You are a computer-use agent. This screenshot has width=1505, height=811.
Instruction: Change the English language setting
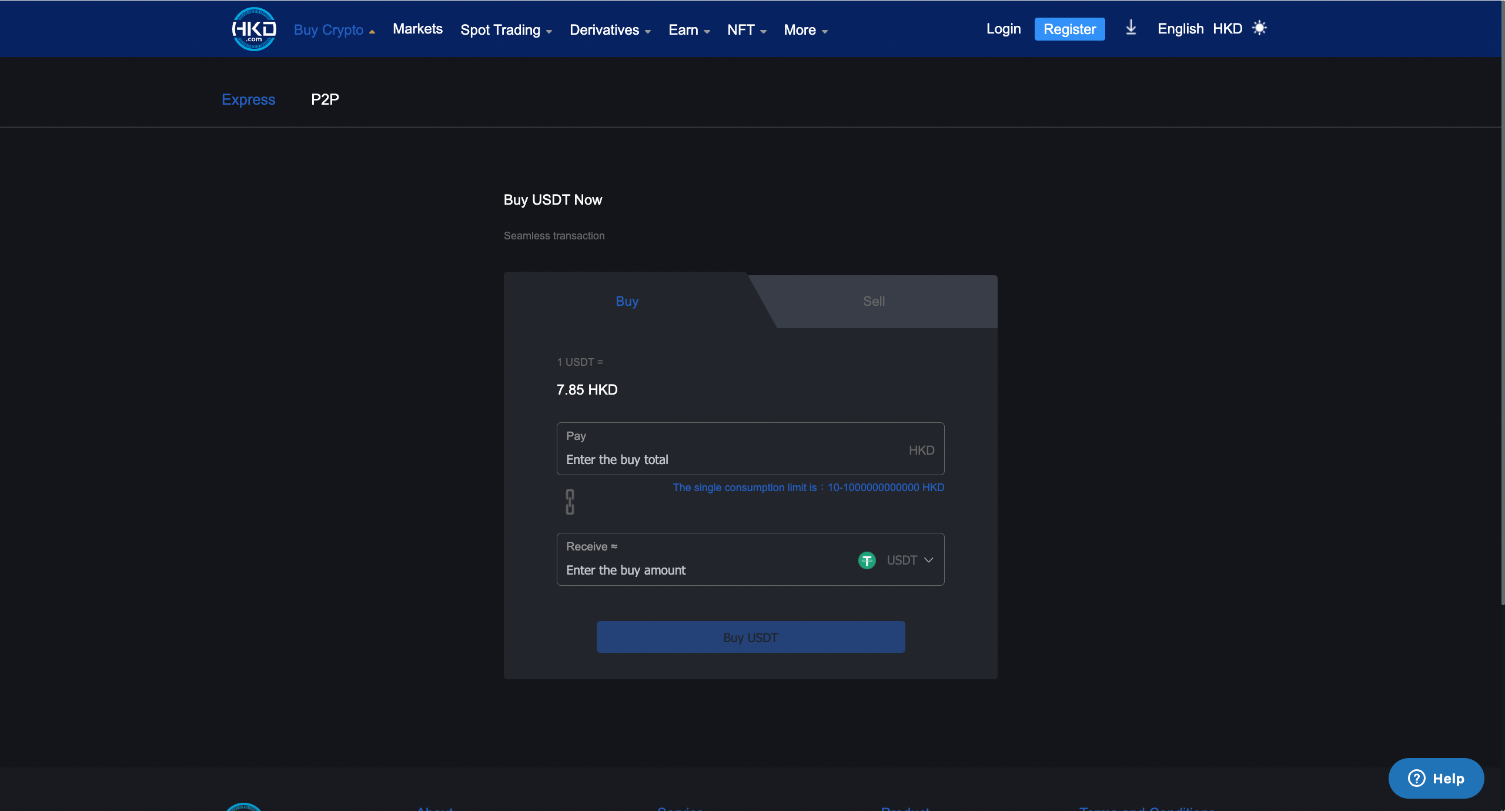(x=1180, y=29)
